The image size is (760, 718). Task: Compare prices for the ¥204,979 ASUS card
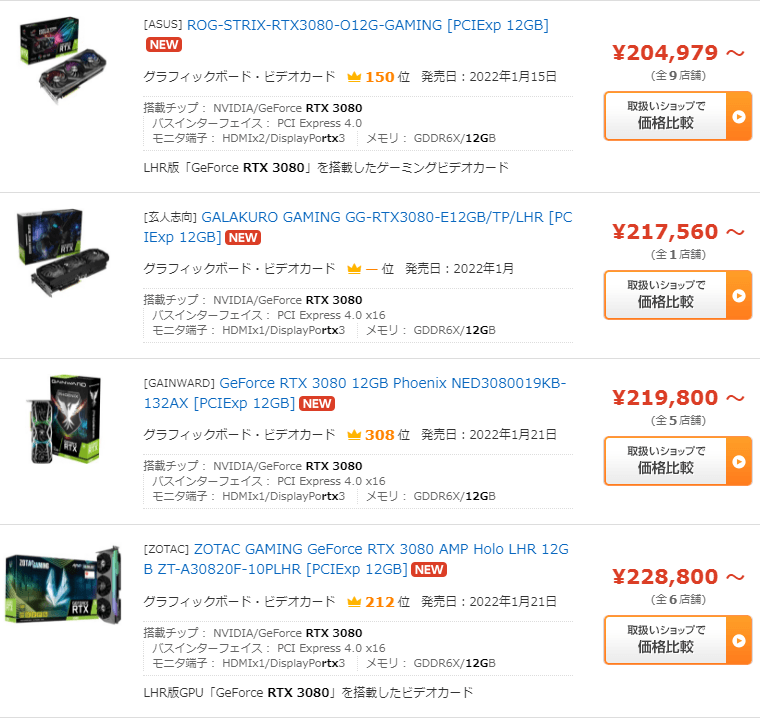pos(665,116)
